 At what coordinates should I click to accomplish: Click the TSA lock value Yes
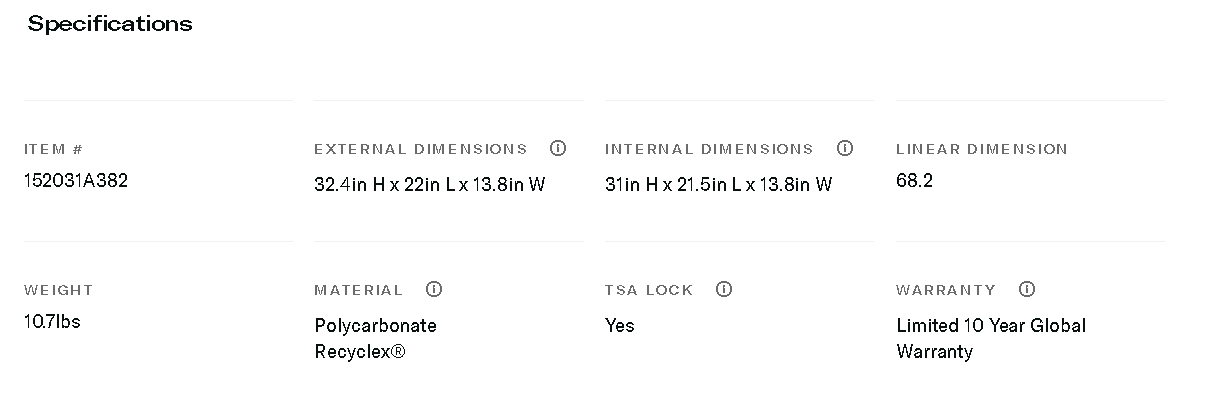click(620, 326)
